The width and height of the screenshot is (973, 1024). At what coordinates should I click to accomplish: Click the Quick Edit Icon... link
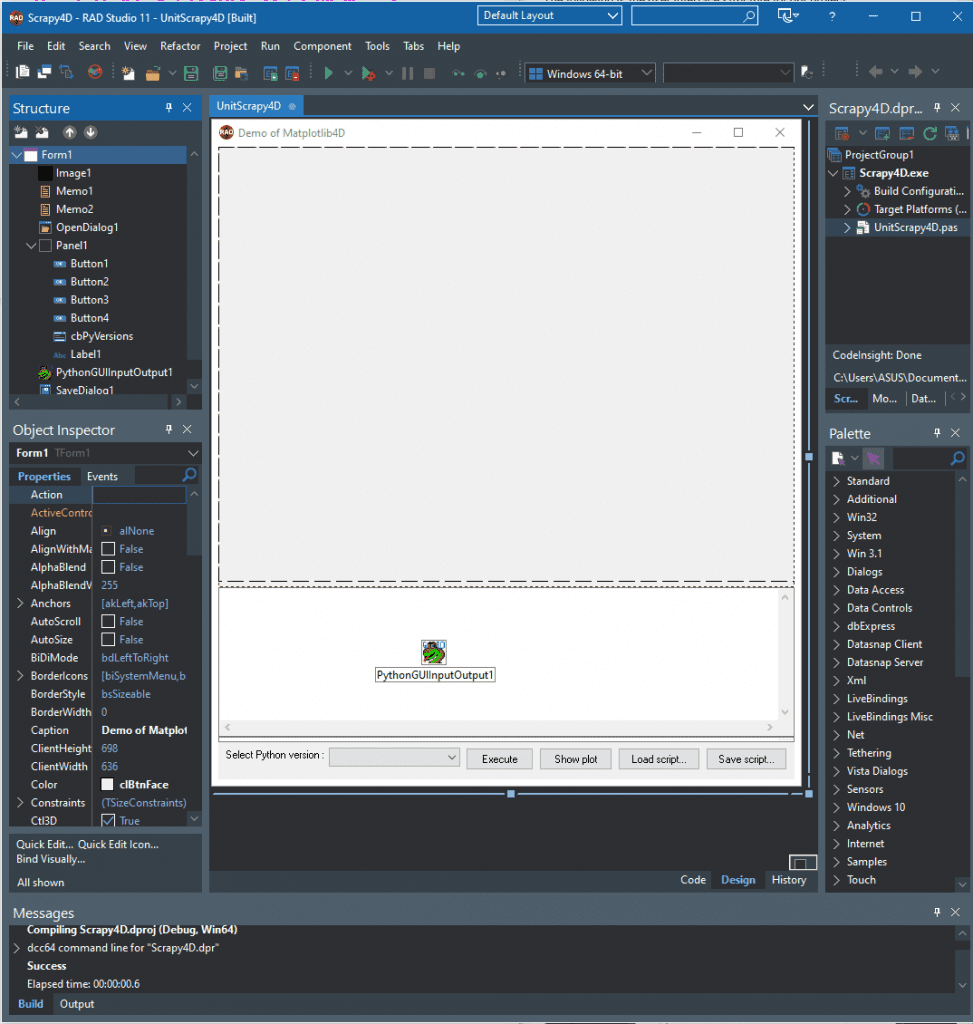pyautogui.click(x=118, y=844)
